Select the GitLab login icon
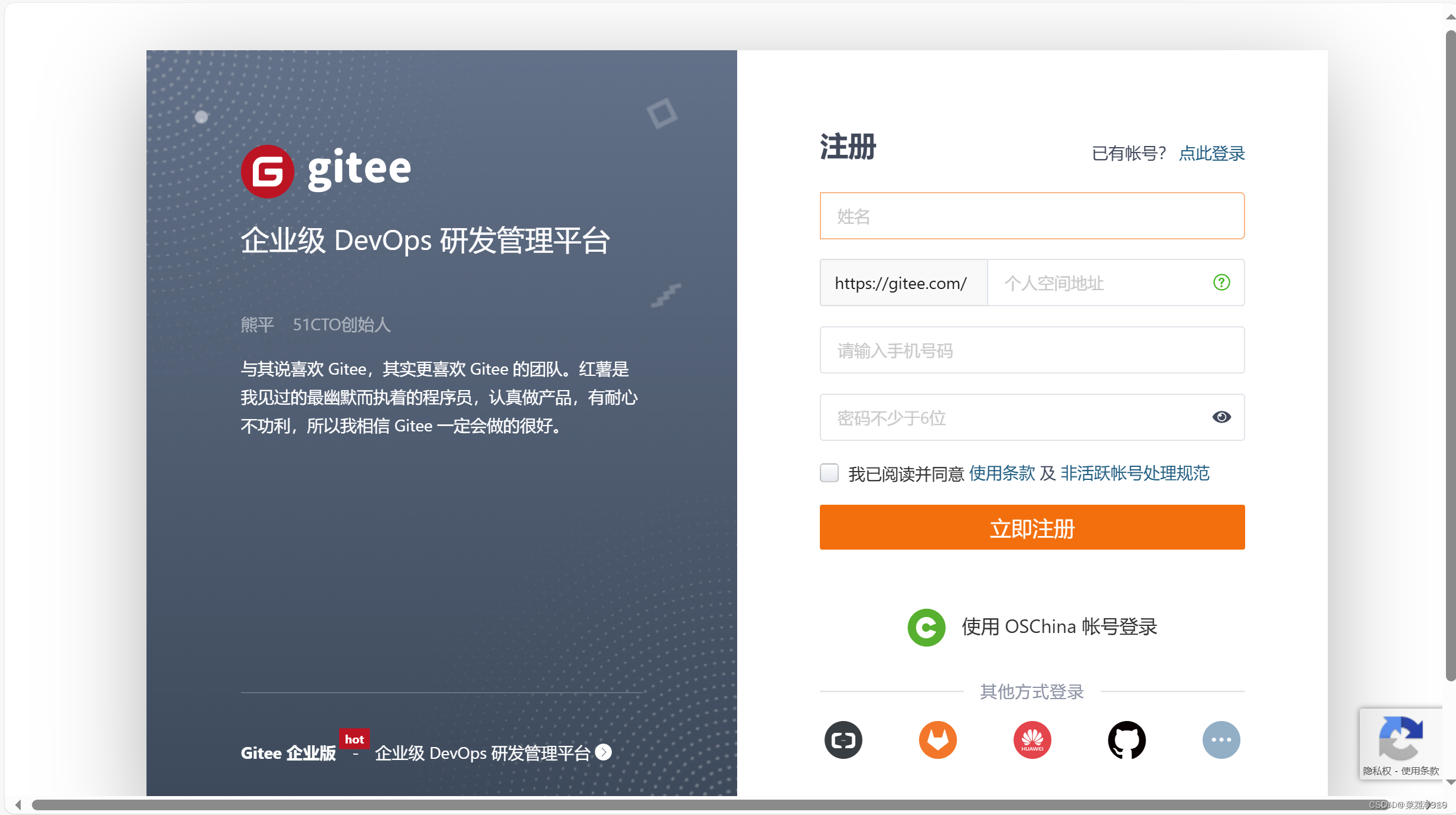The height and width of the screenshot is (815, 1456). click(937, 739)
